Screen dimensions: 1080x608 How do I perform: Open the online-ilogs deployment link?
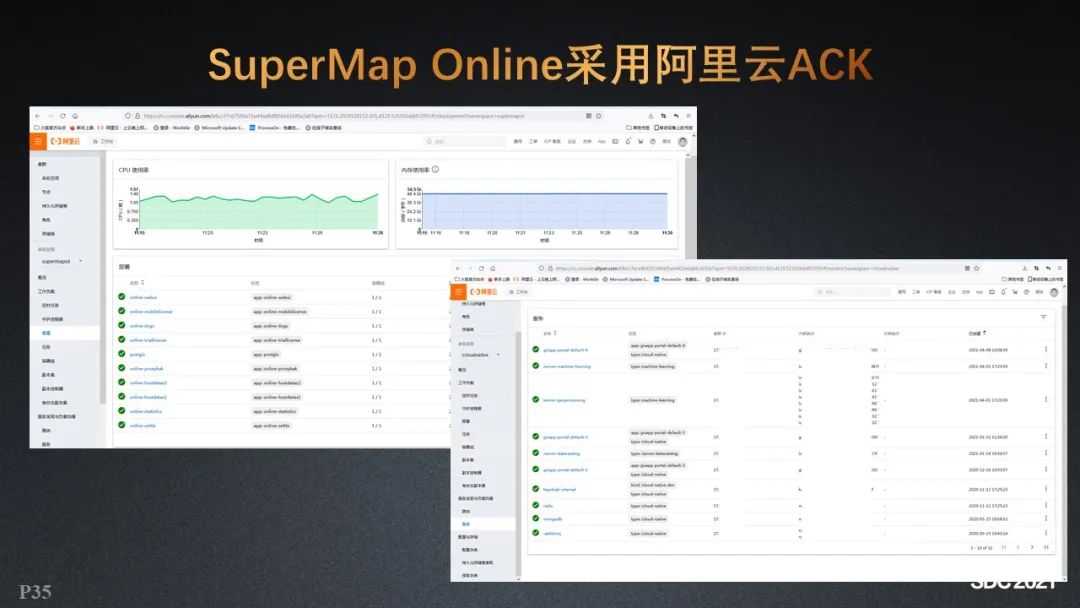tap(142, 326)
